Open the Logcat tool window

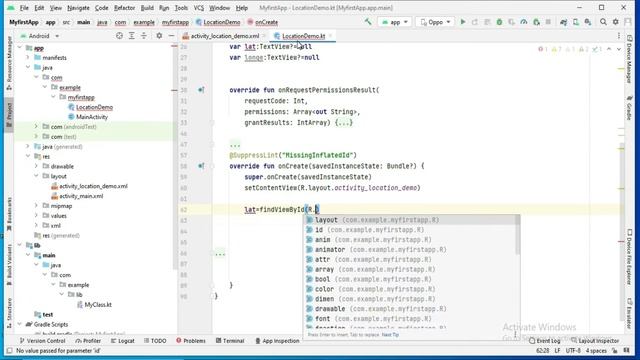[x=122, y=340]
